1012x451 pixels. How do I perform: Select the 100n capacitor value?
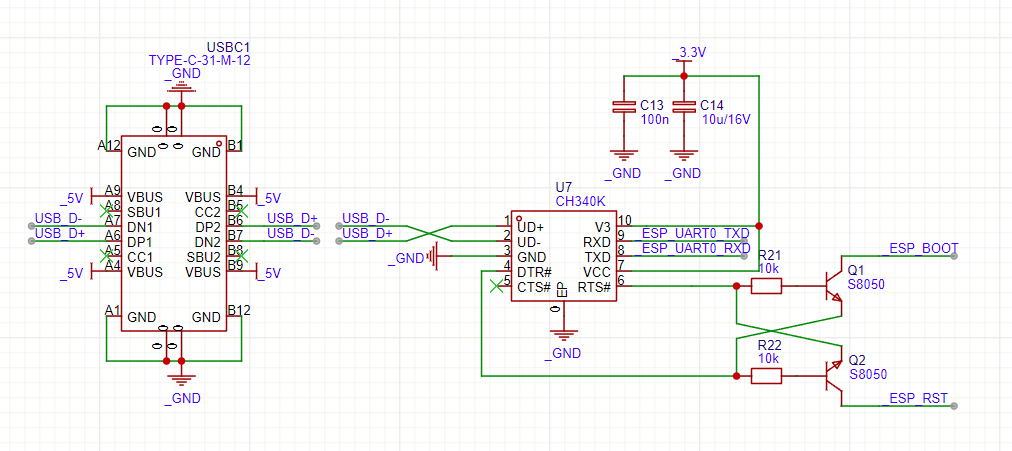(x=653, y=119)
